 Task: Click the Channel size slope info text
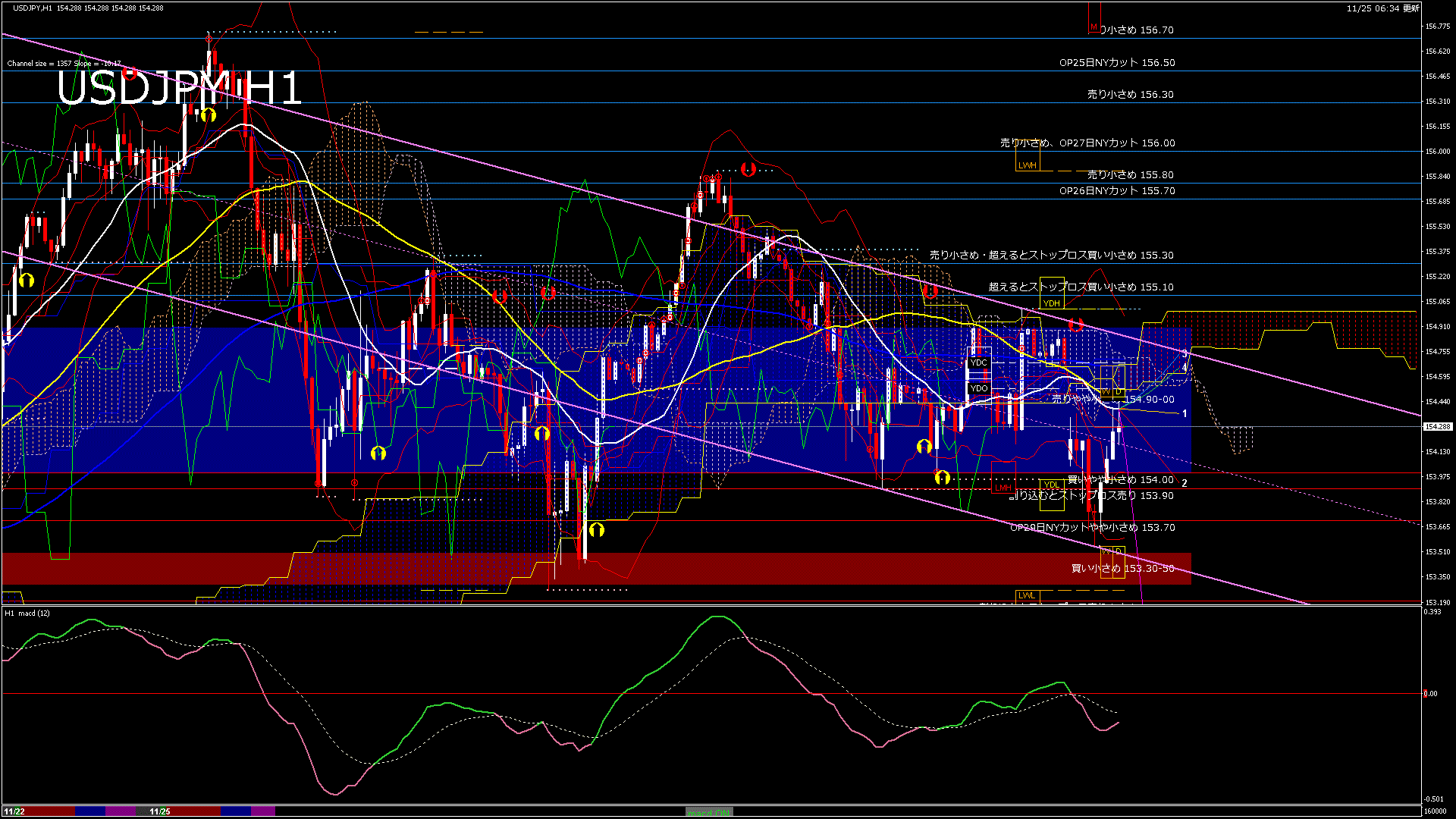coord(64,64)
